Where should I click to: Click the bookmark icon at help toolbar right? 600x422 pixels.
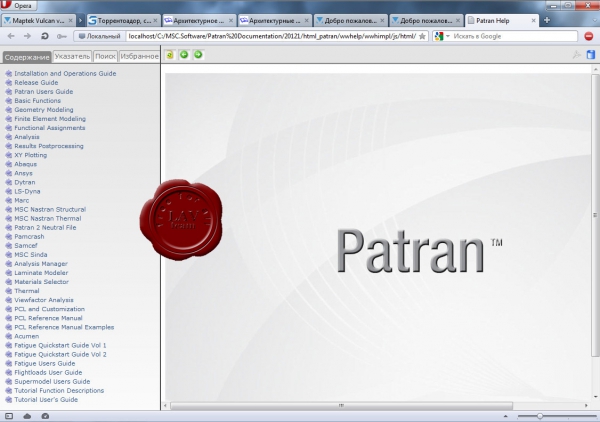click(591, 55)
